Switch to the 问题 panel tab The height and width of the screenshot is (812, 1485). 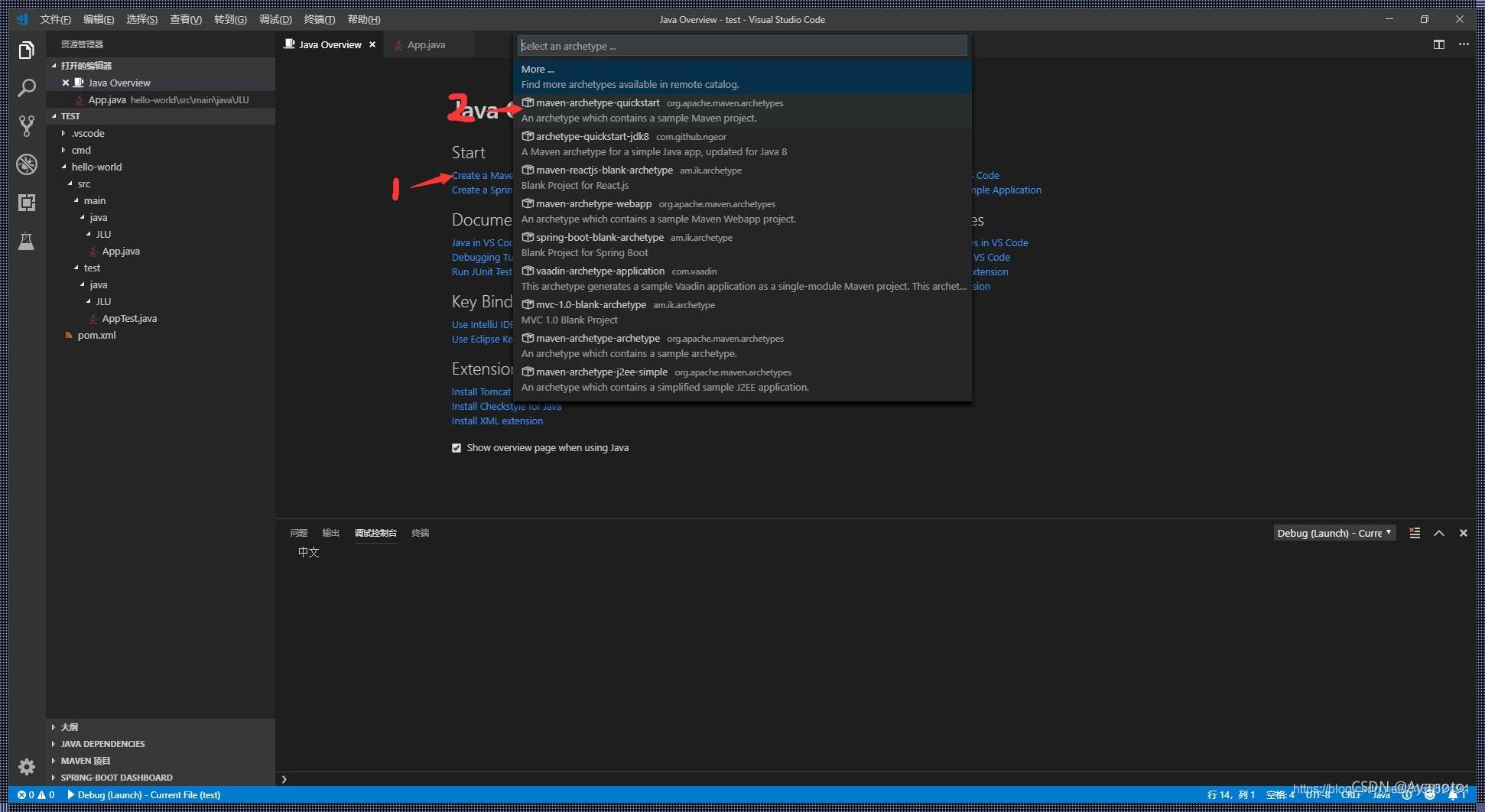pyautogui.click(x=299, y=533)
